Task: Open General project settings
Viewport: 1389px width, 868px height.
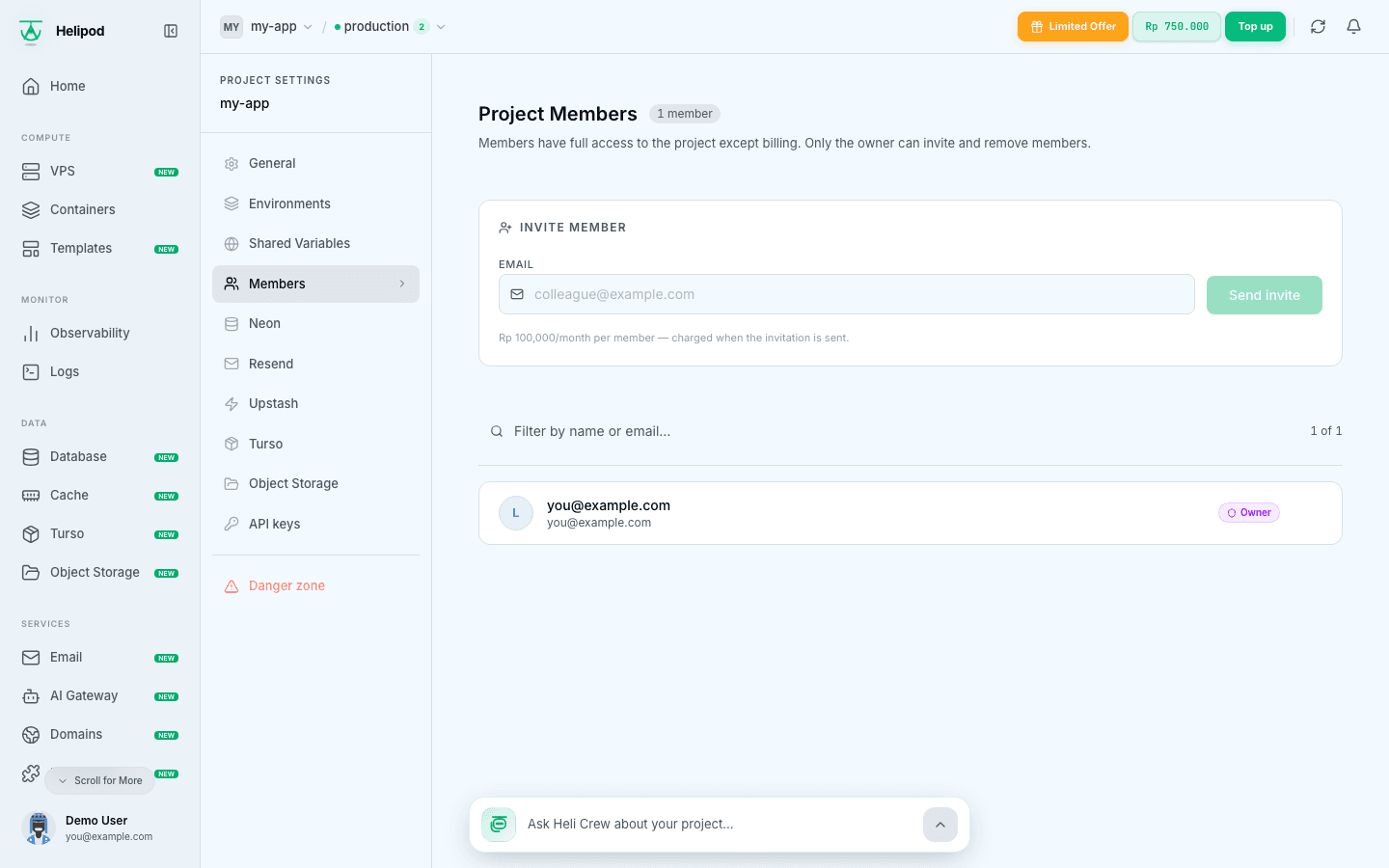Action: tap(315, 163)
